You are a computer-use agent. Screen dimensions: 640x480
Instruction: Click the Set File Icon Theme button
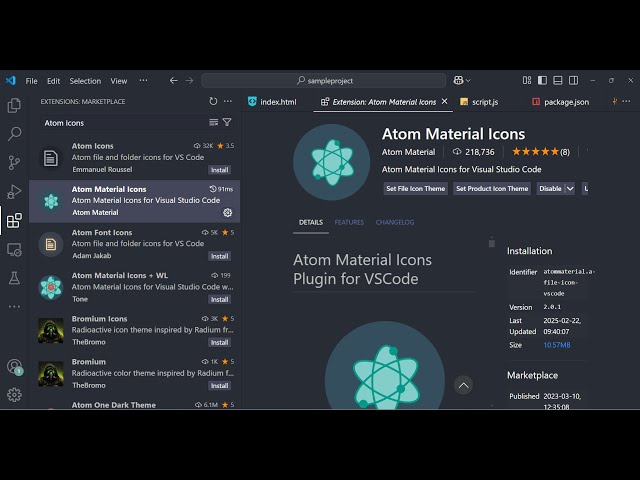click(x=415, y=188)
